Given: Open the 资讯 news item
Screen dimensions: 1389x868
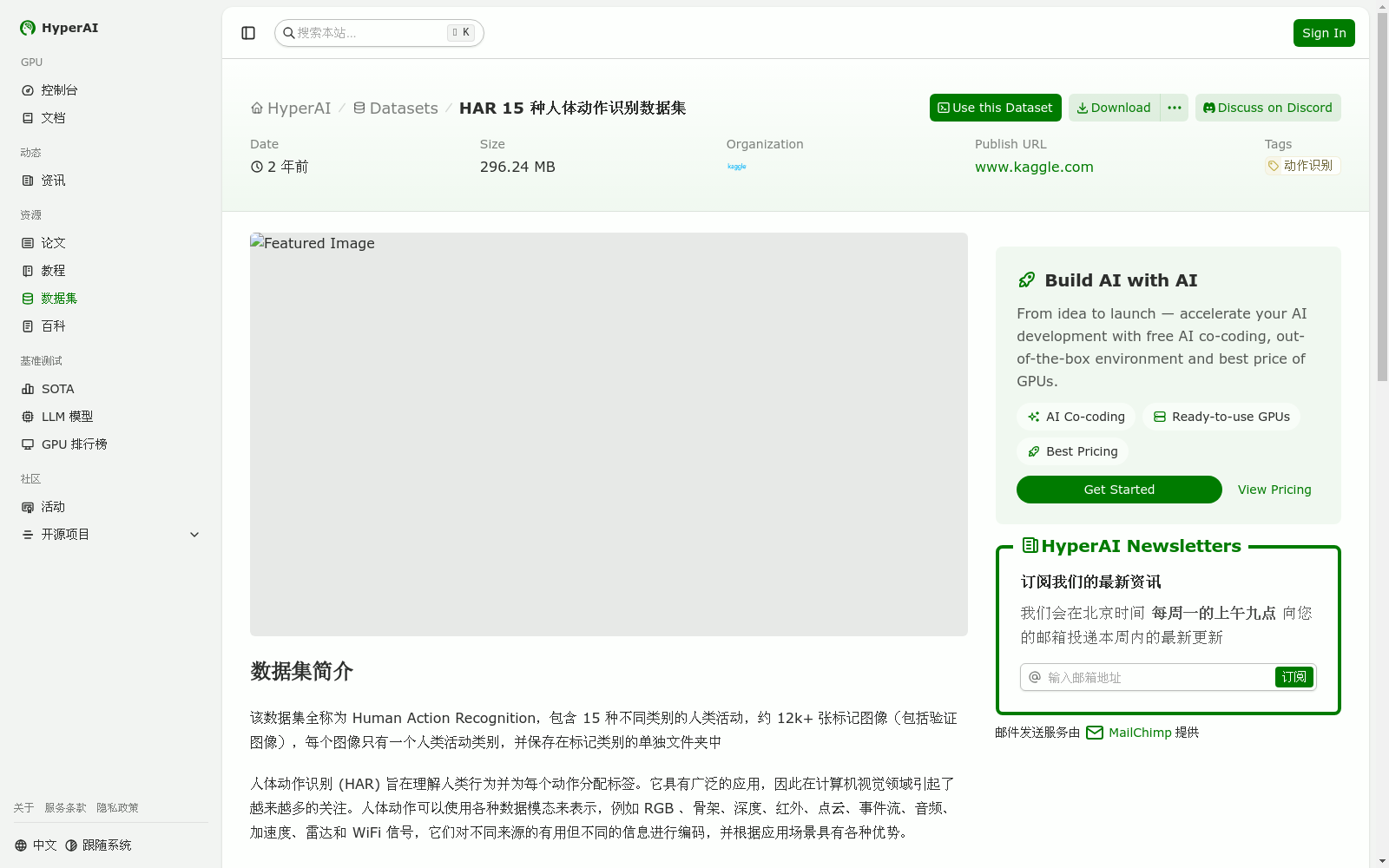Looking at the screenshot, I should 111,181.
